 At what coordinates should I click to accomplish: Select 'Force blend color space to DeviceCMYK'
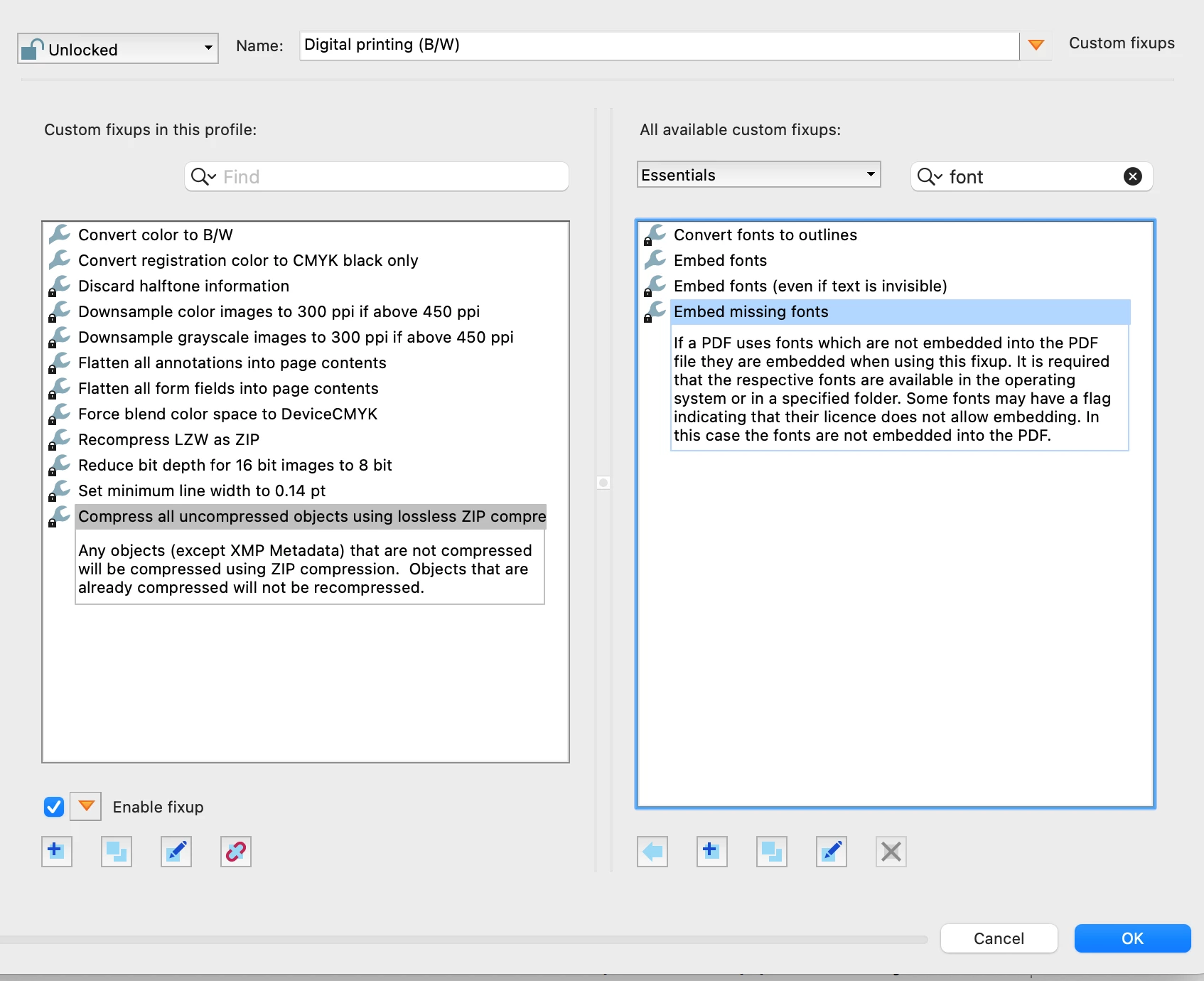pyautogui.click(x=227, y=414)
